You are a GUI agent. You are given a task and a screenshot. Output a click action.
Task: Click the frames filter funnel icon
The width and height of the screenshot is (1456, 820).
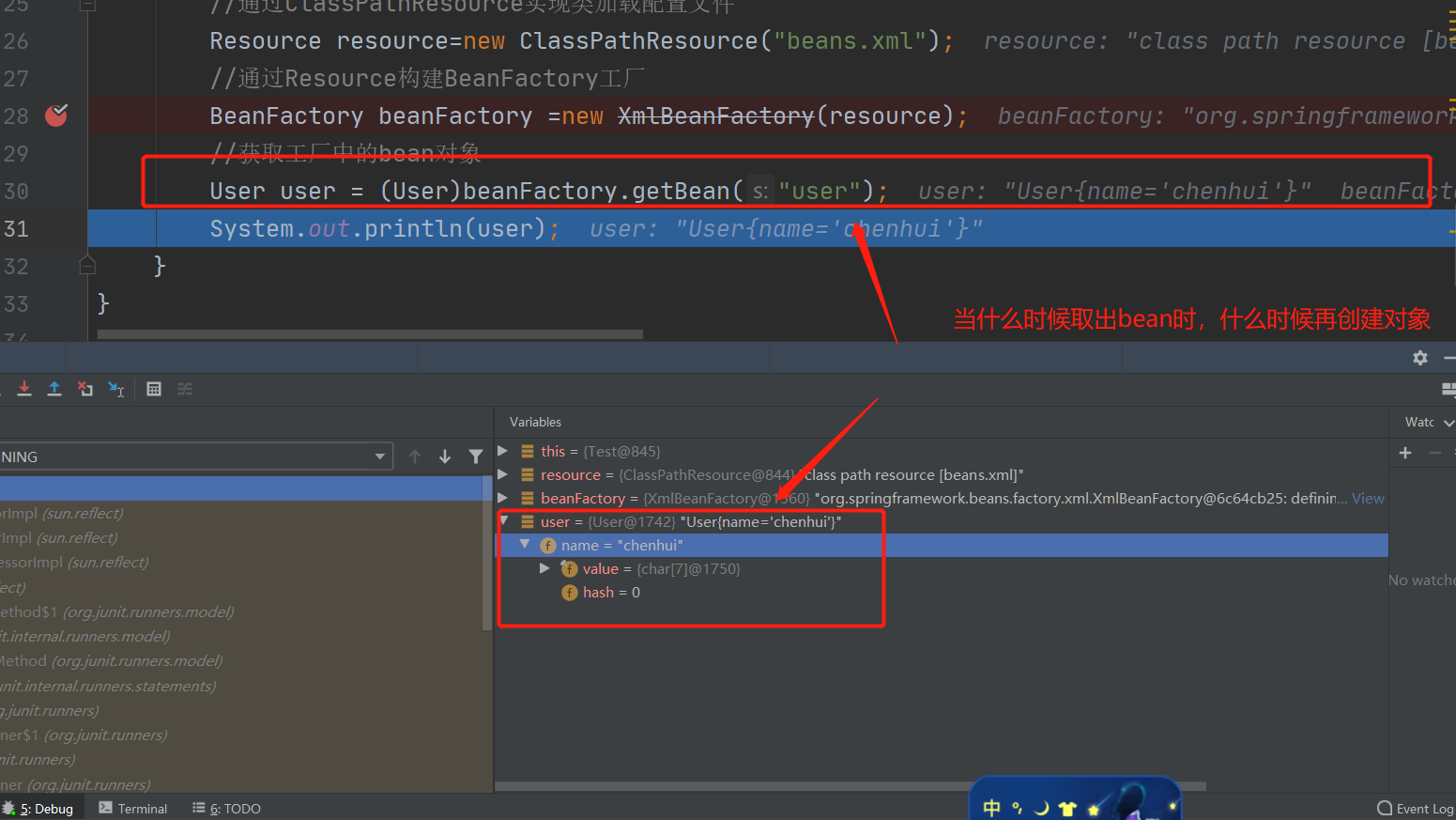[476, 456]
